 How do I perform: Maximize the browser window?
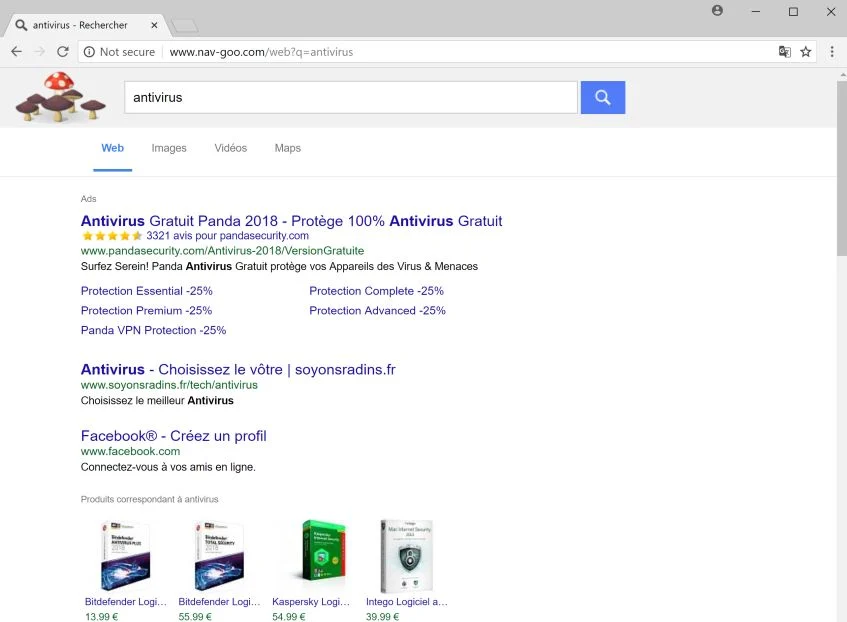(x=793, y=11)
